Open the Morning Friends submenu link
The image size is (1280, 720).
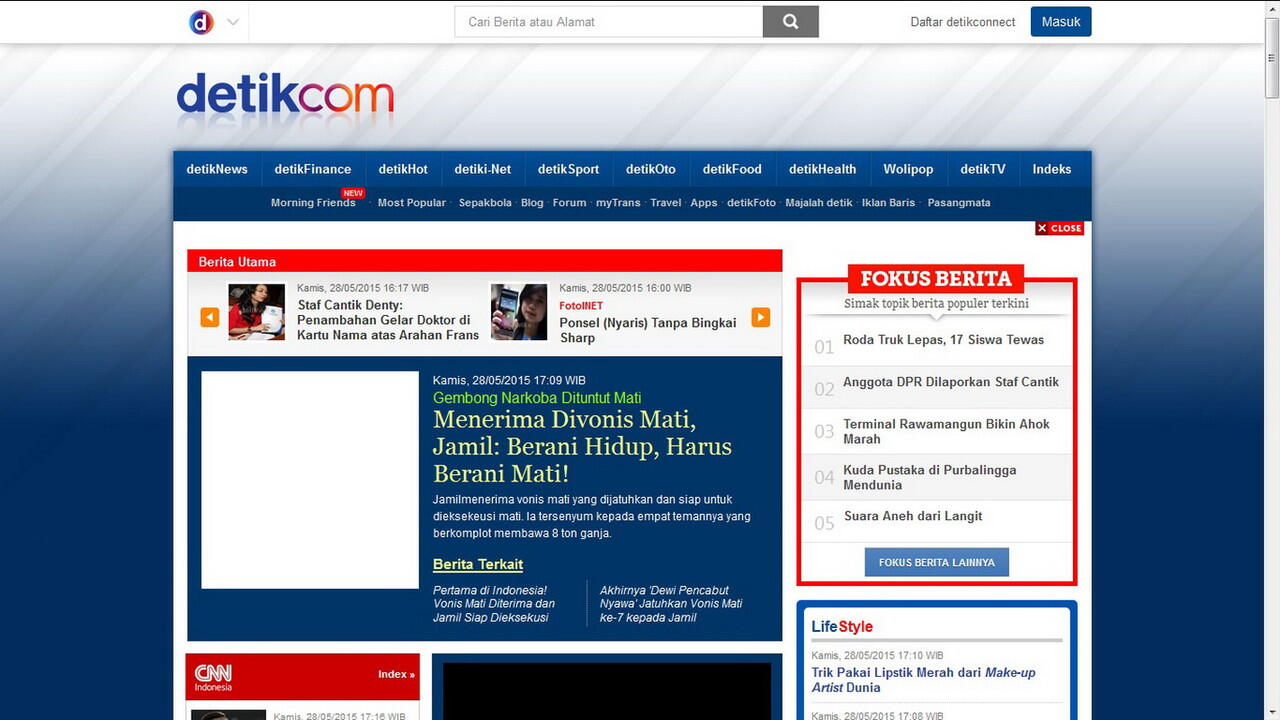coord(313,203)
